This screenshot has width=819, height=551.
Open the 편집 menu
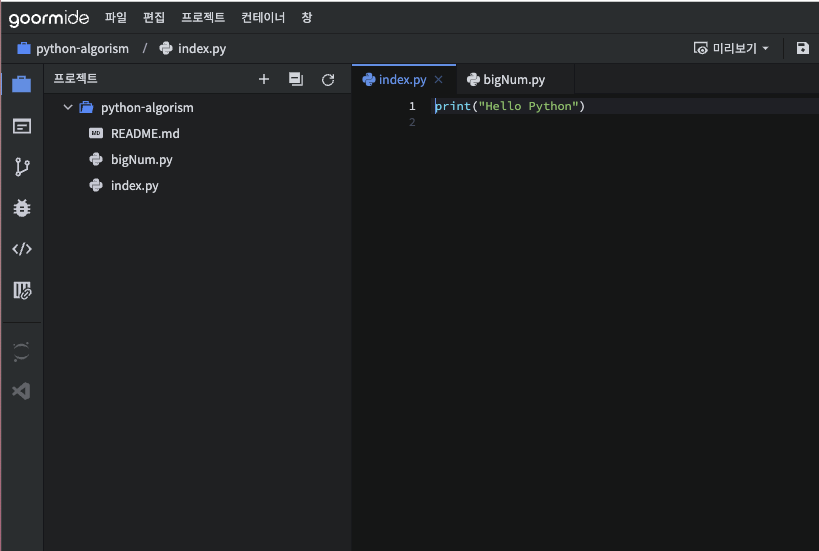154,17
